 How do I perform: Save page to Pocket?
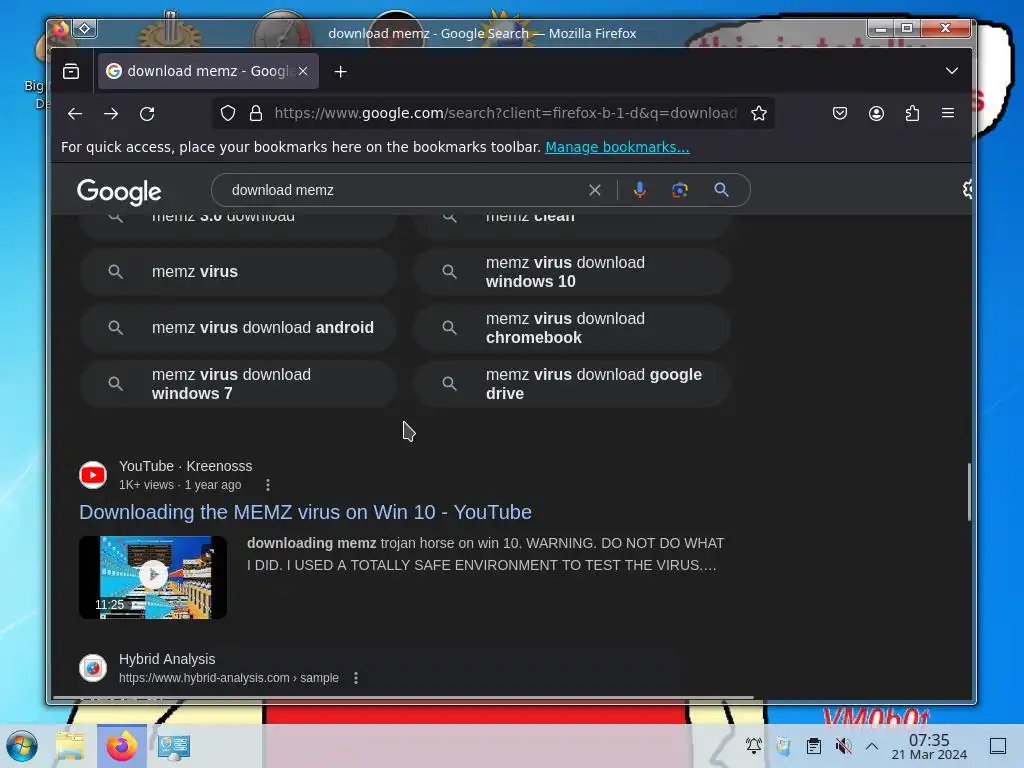[x=840, y=114]
